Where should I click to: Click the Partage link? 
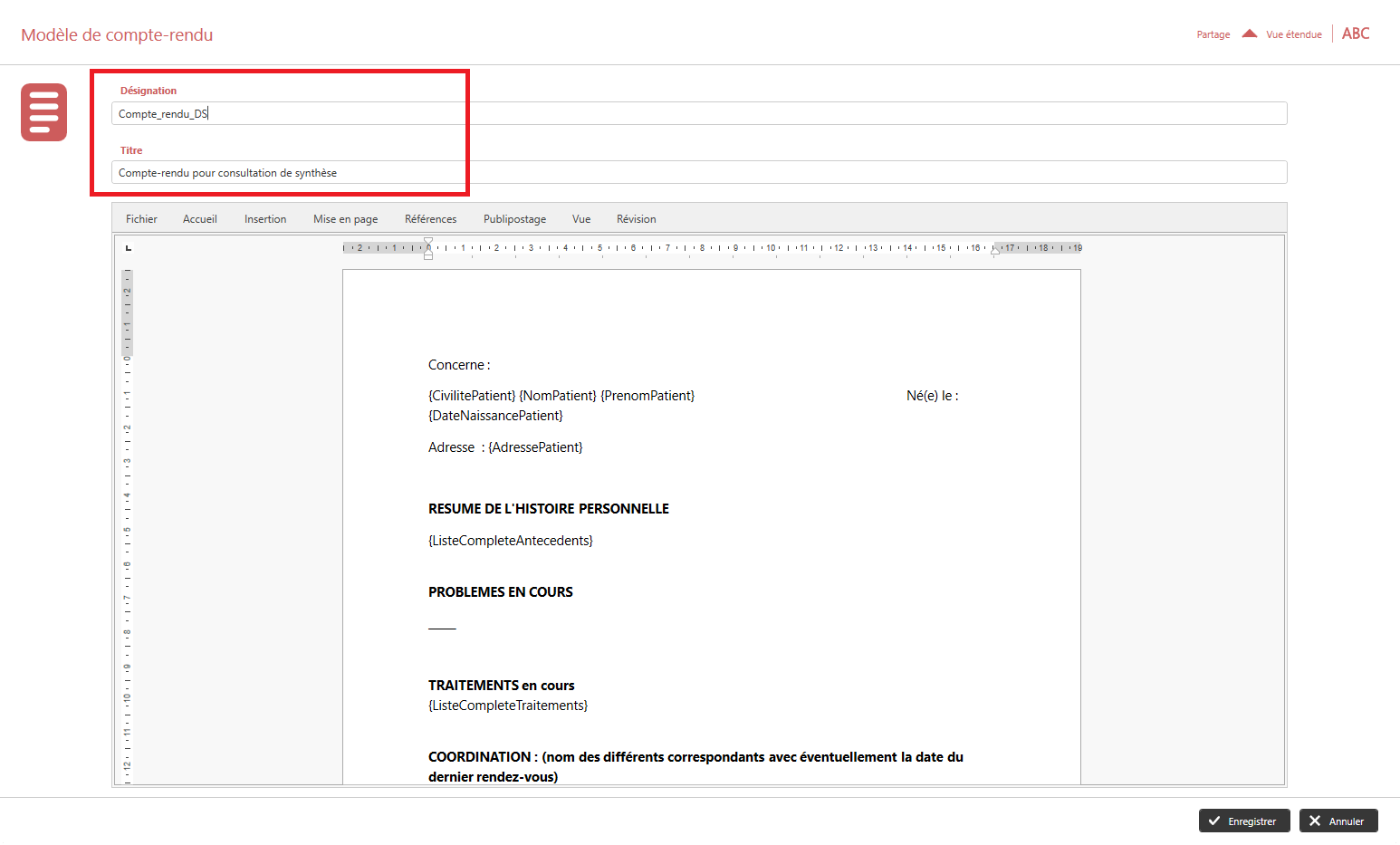click(x=1213, y=34)
